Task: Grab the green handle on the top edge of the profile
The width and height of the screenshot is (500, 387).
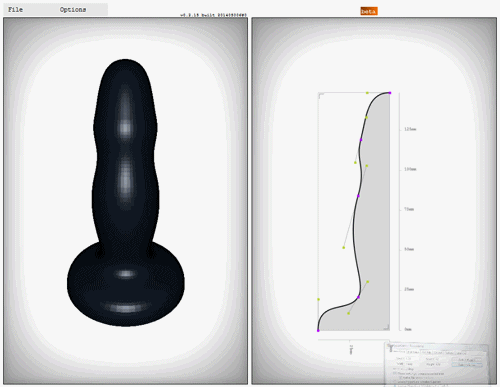Action: [x=367, y=93]
